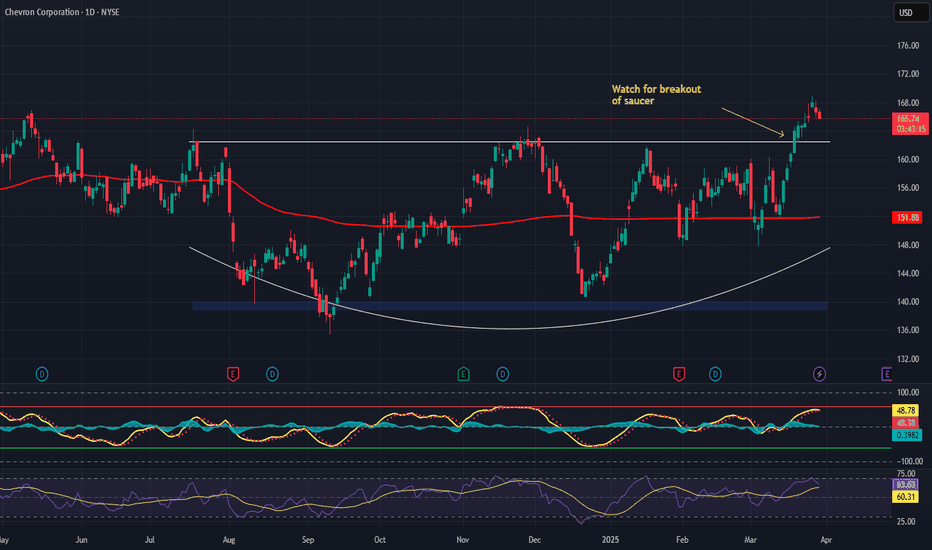Screen dimensions: 932x550
Task: Open the red earnings marker at August
Action: click(x=233, y=374)
